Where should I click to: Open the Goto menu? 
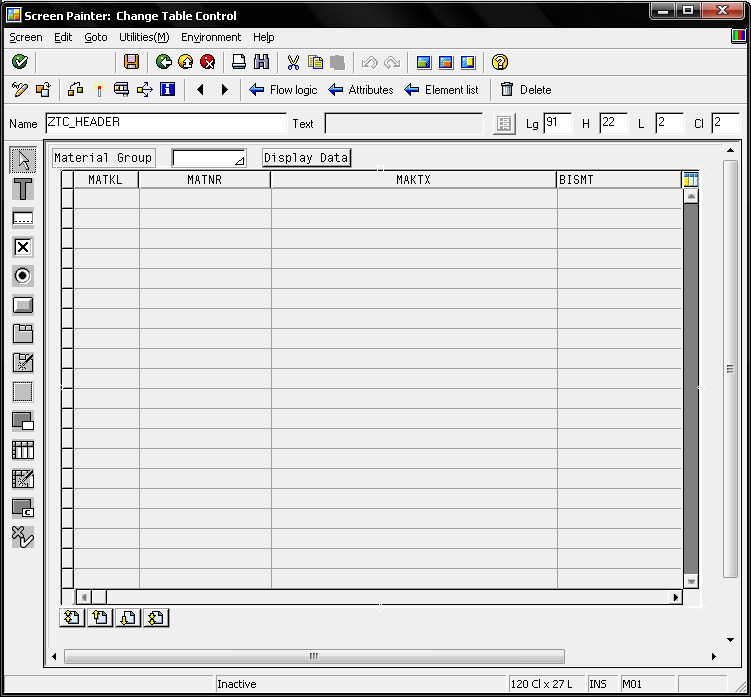[96, 37]
